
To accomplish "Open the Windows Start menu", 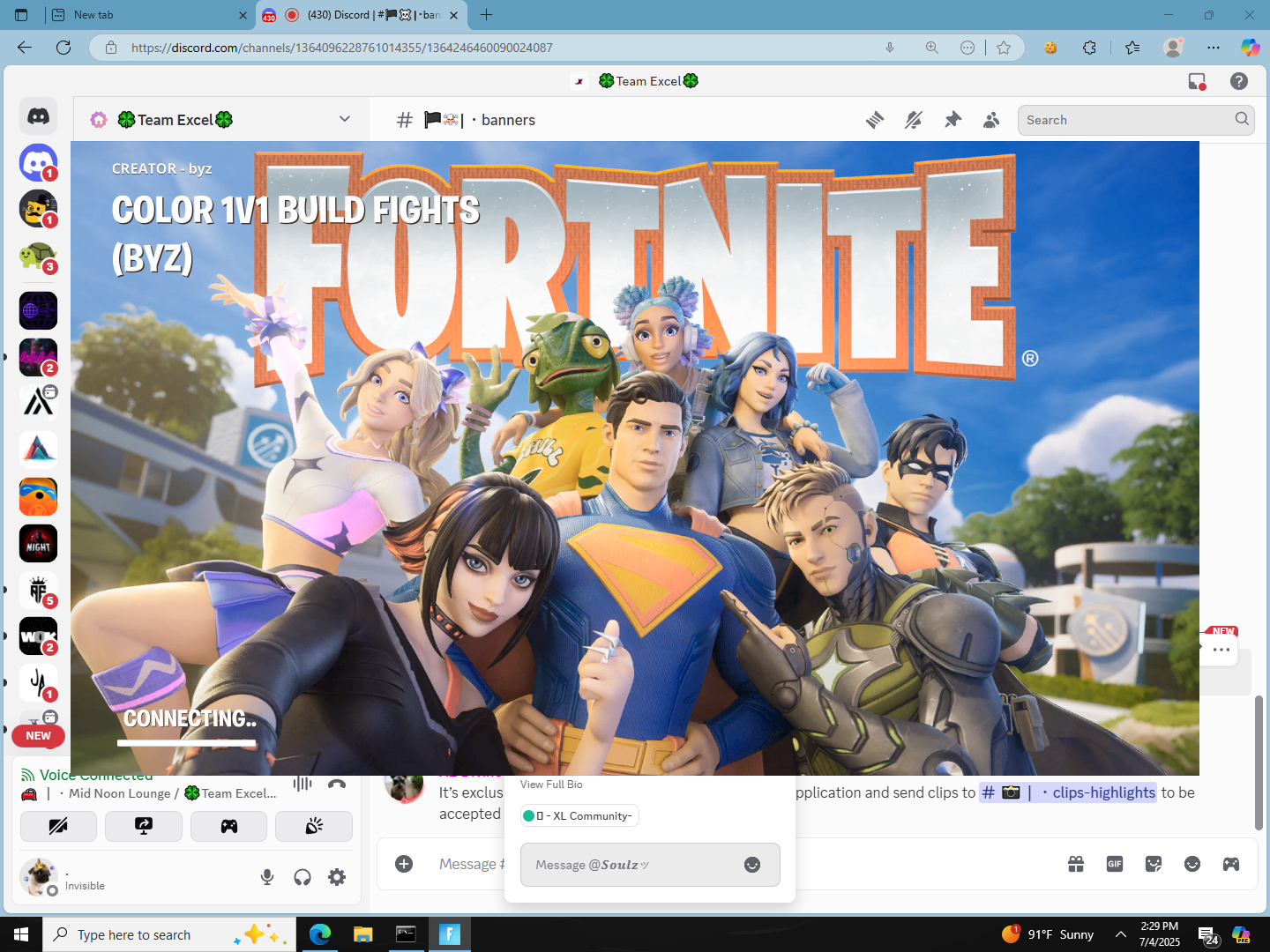I will tap(21, 934).
